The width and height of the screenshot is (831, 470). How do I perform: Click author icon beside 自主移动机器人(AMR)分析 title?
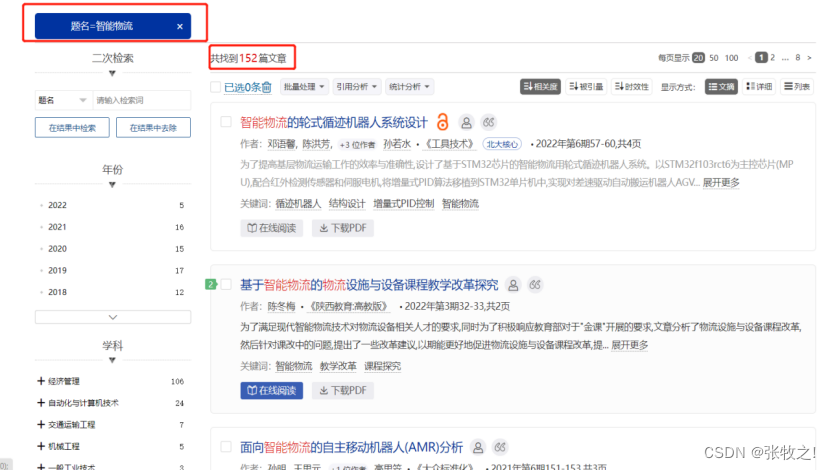click(x=478, y=448)
